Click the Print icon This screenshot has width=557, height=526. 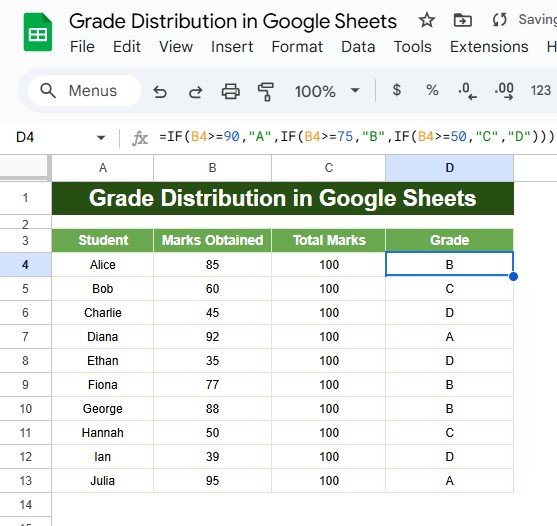pyautogui.click(x=231, y=91)
